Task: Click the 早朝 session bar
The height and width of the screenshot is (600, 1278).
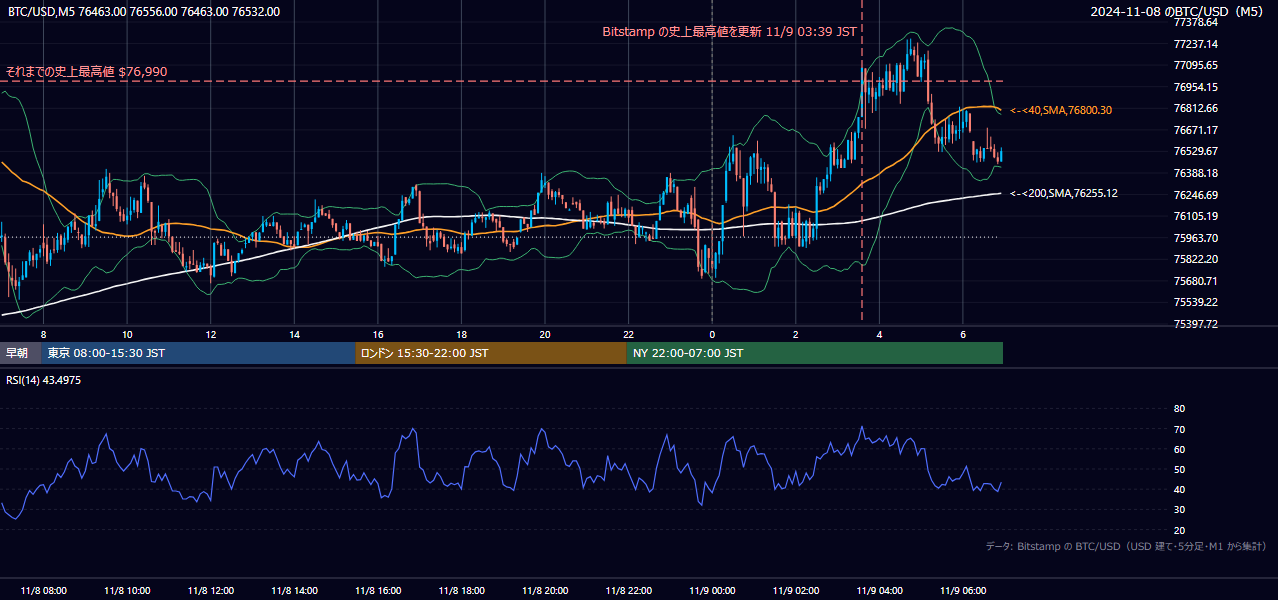Action: pos(21,353)
